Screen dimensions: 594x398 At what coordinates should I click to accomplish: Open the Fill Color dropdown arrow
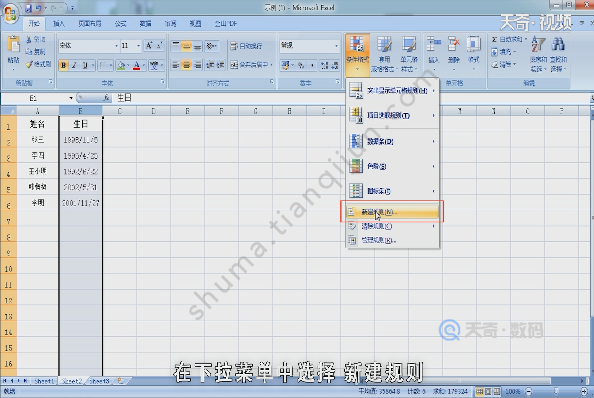click(128, 66)
